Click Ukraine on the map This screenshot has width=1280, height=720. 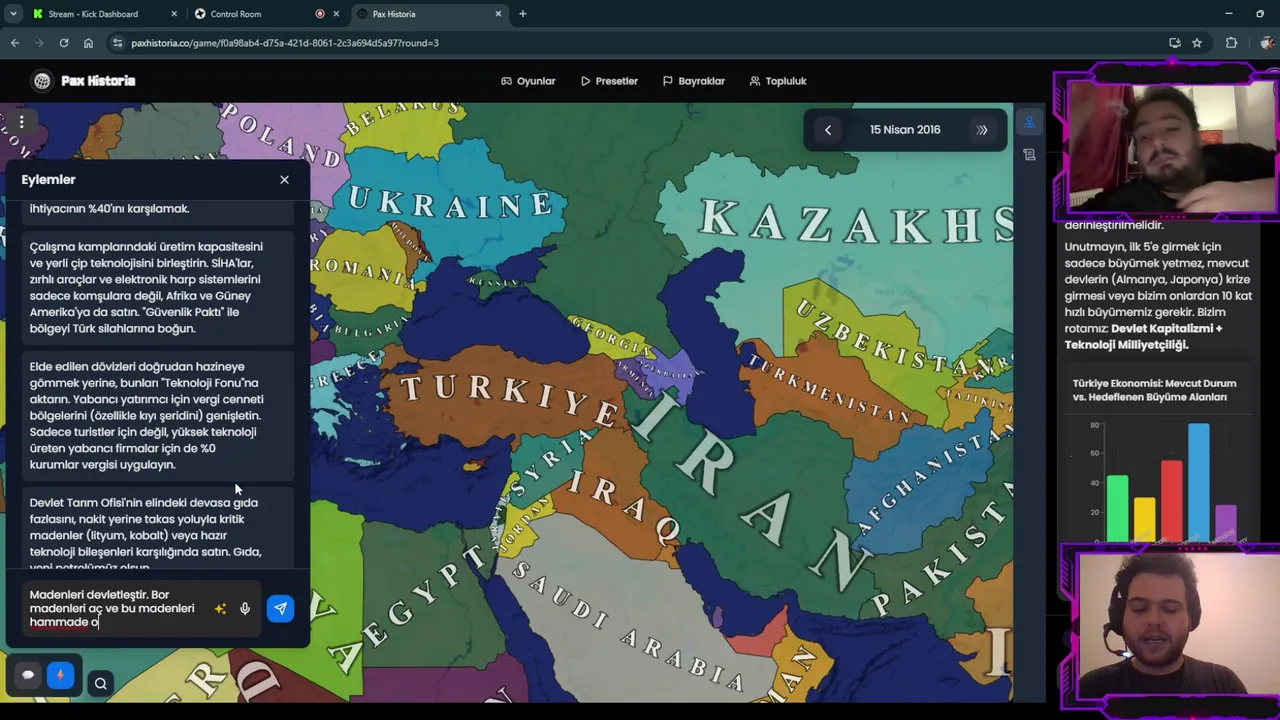450,202
